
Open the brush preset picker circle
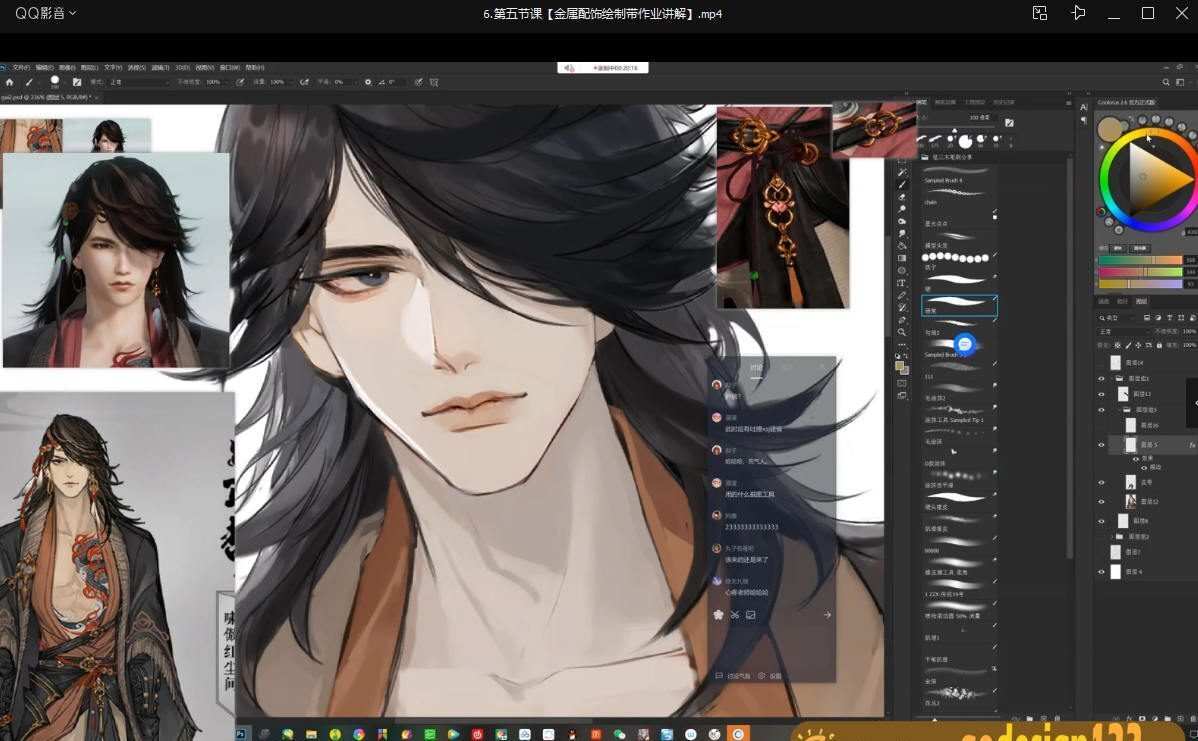point(54,80)
